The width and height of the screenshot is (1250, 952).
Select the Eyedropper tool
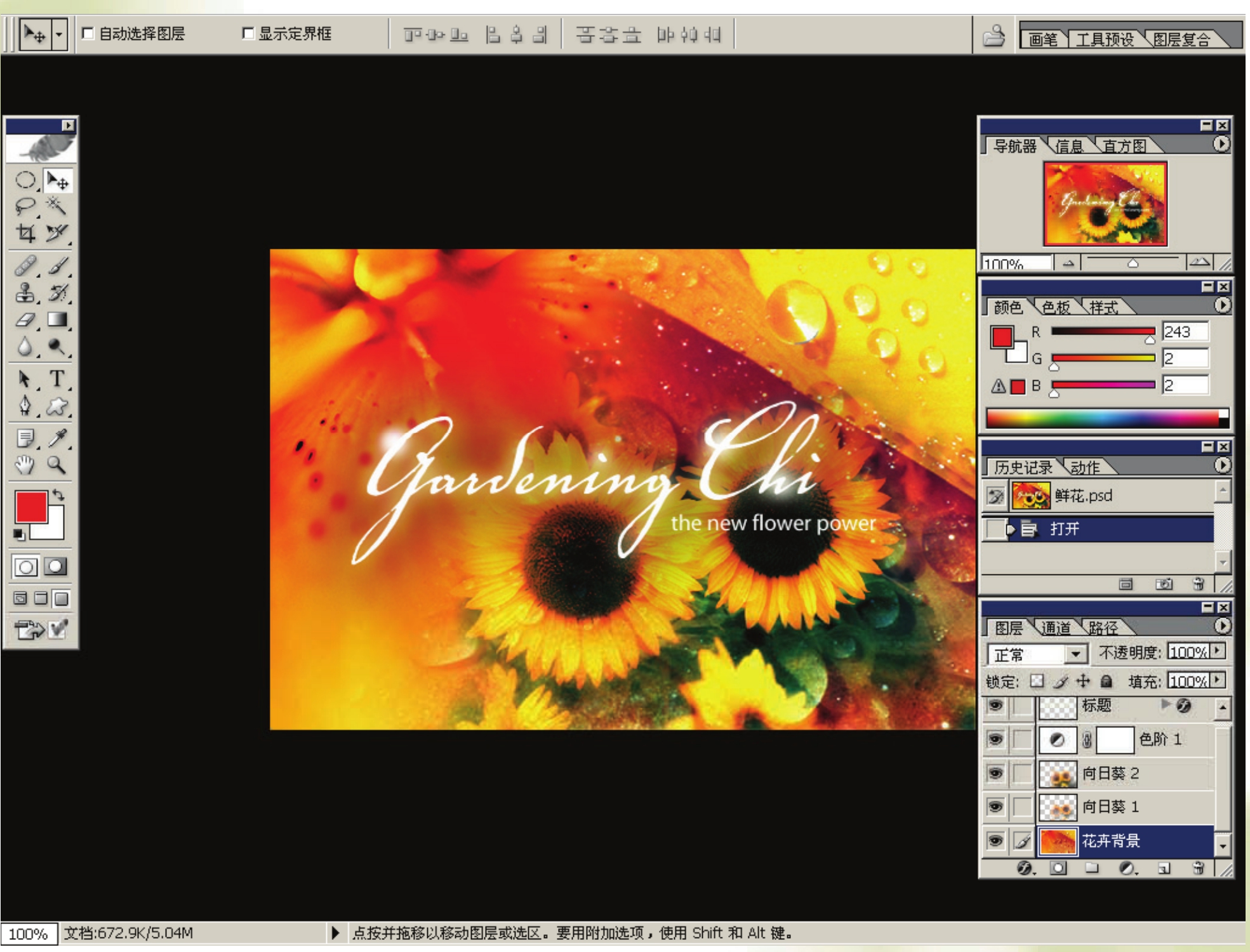click(57, 438)
